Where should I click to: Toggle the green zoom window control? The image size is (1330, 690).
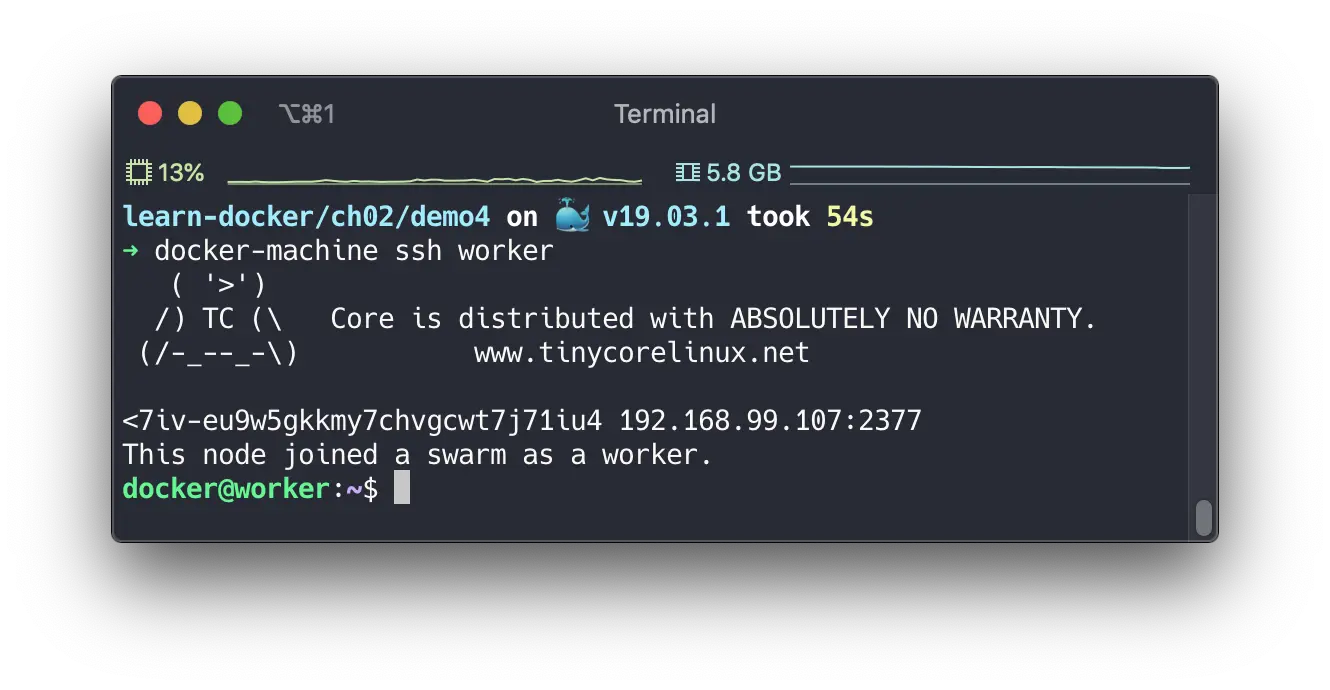(x=229, y=113)
